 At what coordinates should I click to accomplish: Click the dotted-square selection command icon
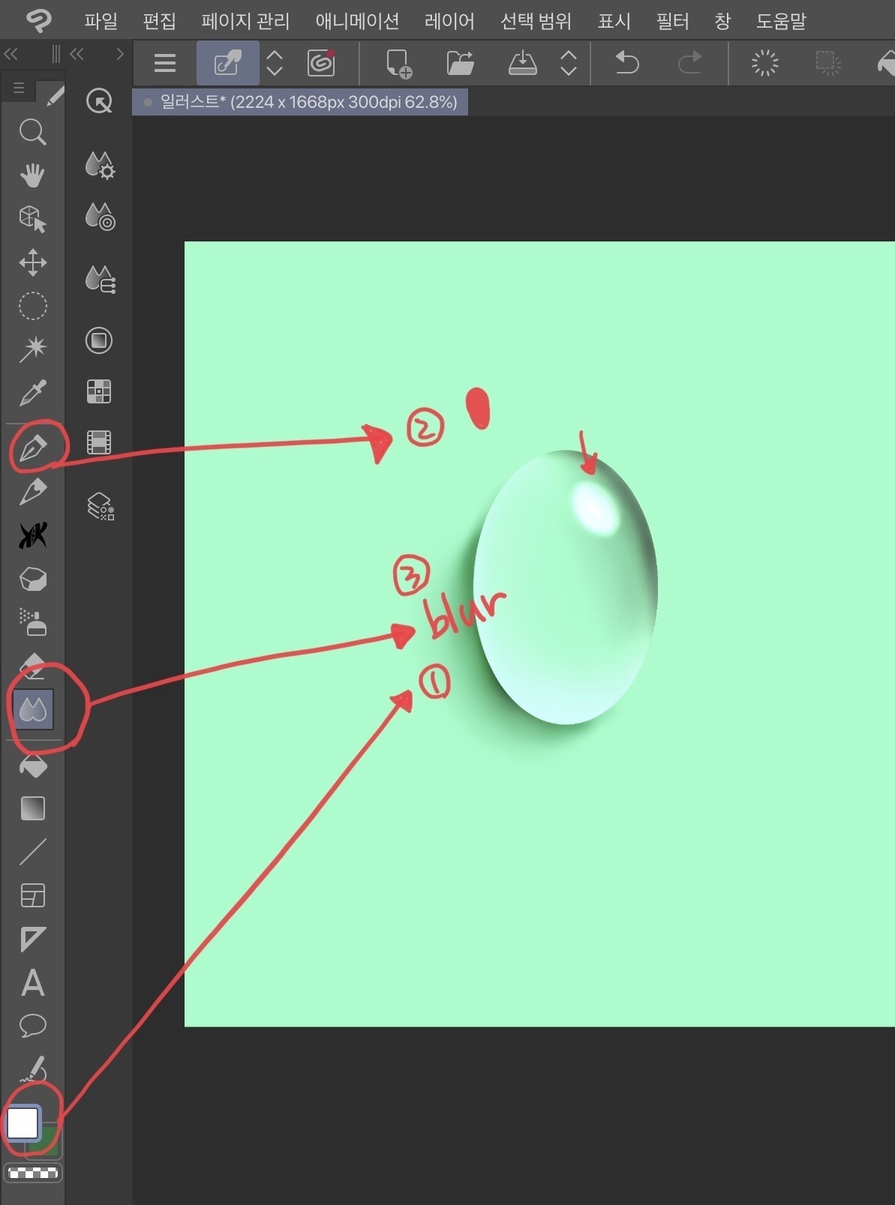(827, 64)
